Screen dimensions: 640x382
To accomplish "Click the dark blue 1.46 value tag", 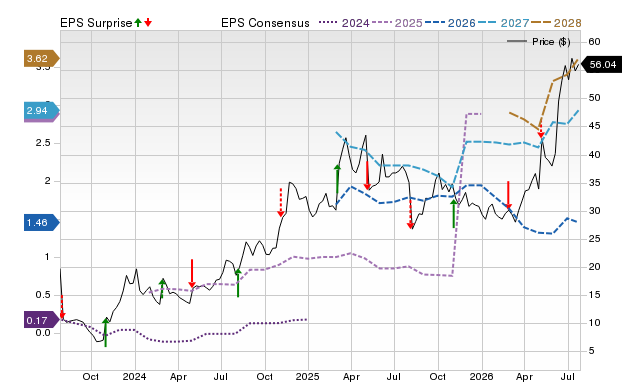I will coord(41,223).
